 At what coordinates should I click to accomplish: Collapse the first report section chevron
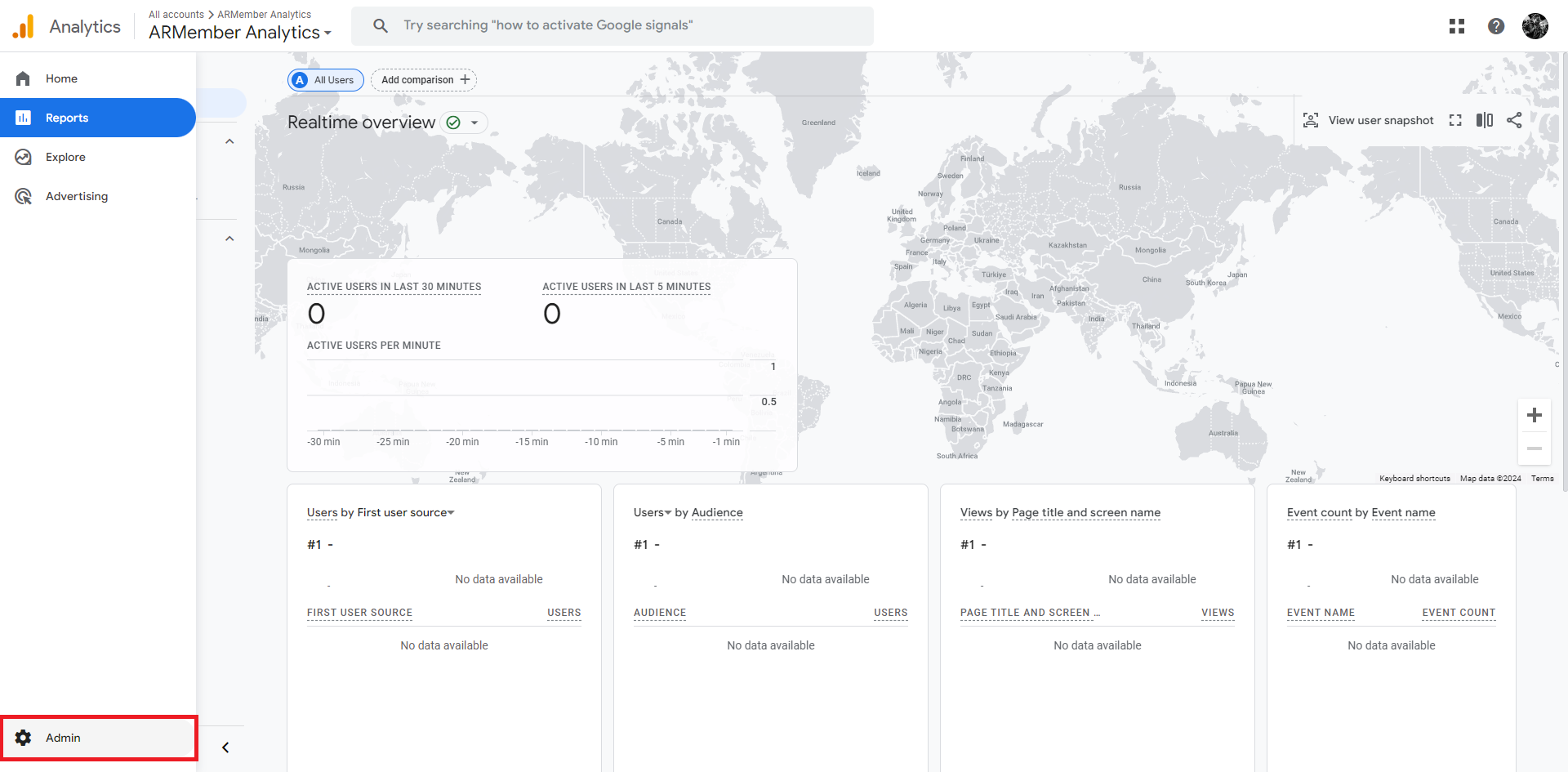229,141
